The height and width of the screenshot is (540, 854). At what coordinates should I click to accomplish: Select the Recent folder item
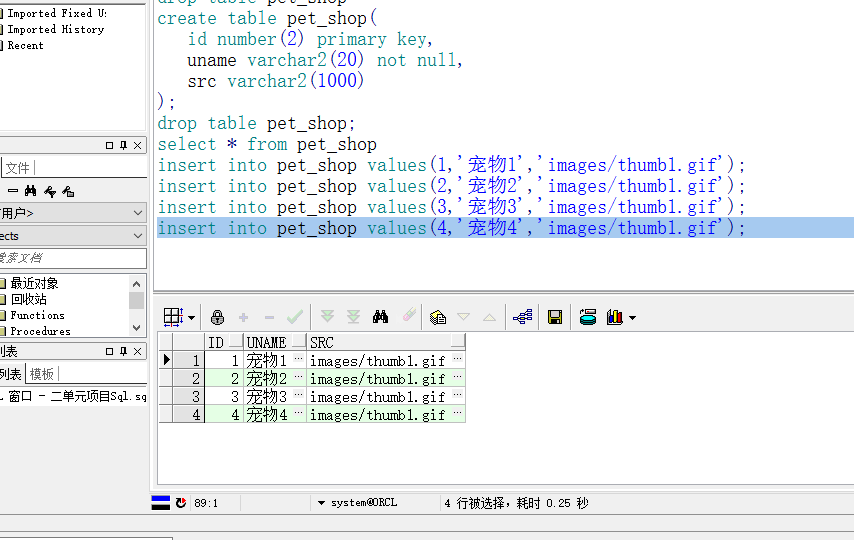[x=25, y=45]
